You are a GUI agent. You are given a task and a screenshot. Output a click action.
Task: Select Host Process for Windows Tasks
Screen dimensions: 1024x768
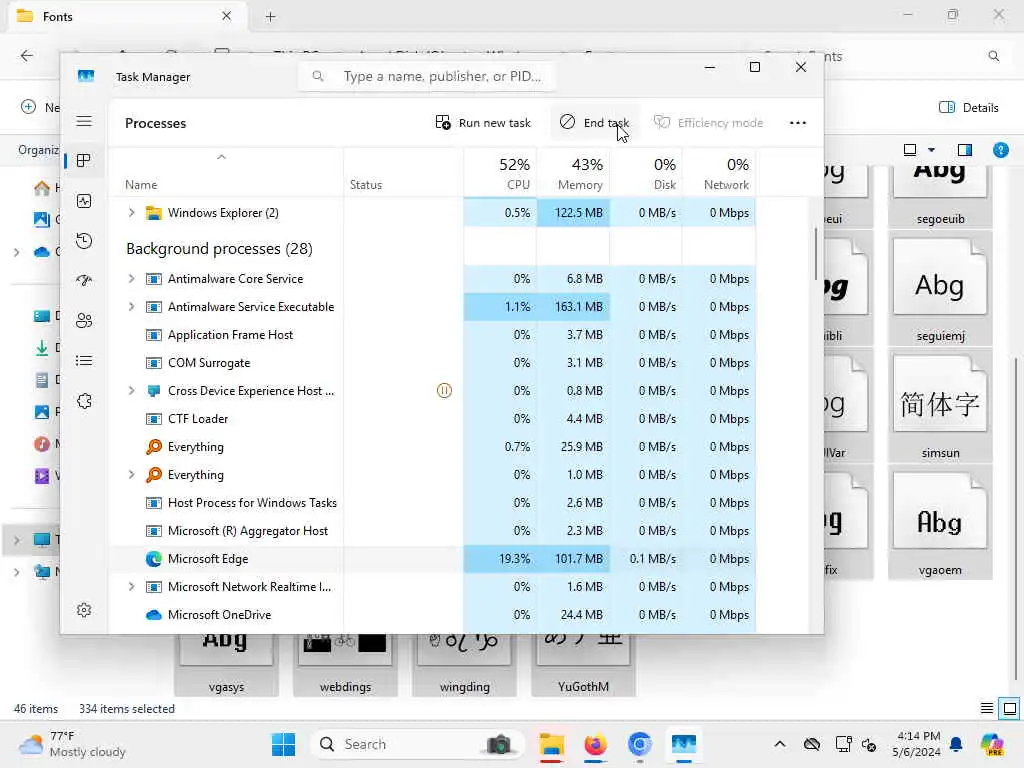(x=432, y=503)
